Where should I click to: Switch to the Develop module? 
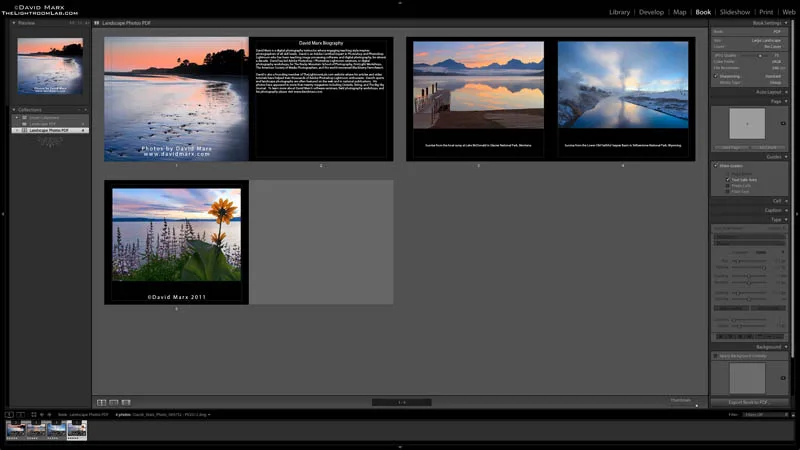tap(652, 12)
